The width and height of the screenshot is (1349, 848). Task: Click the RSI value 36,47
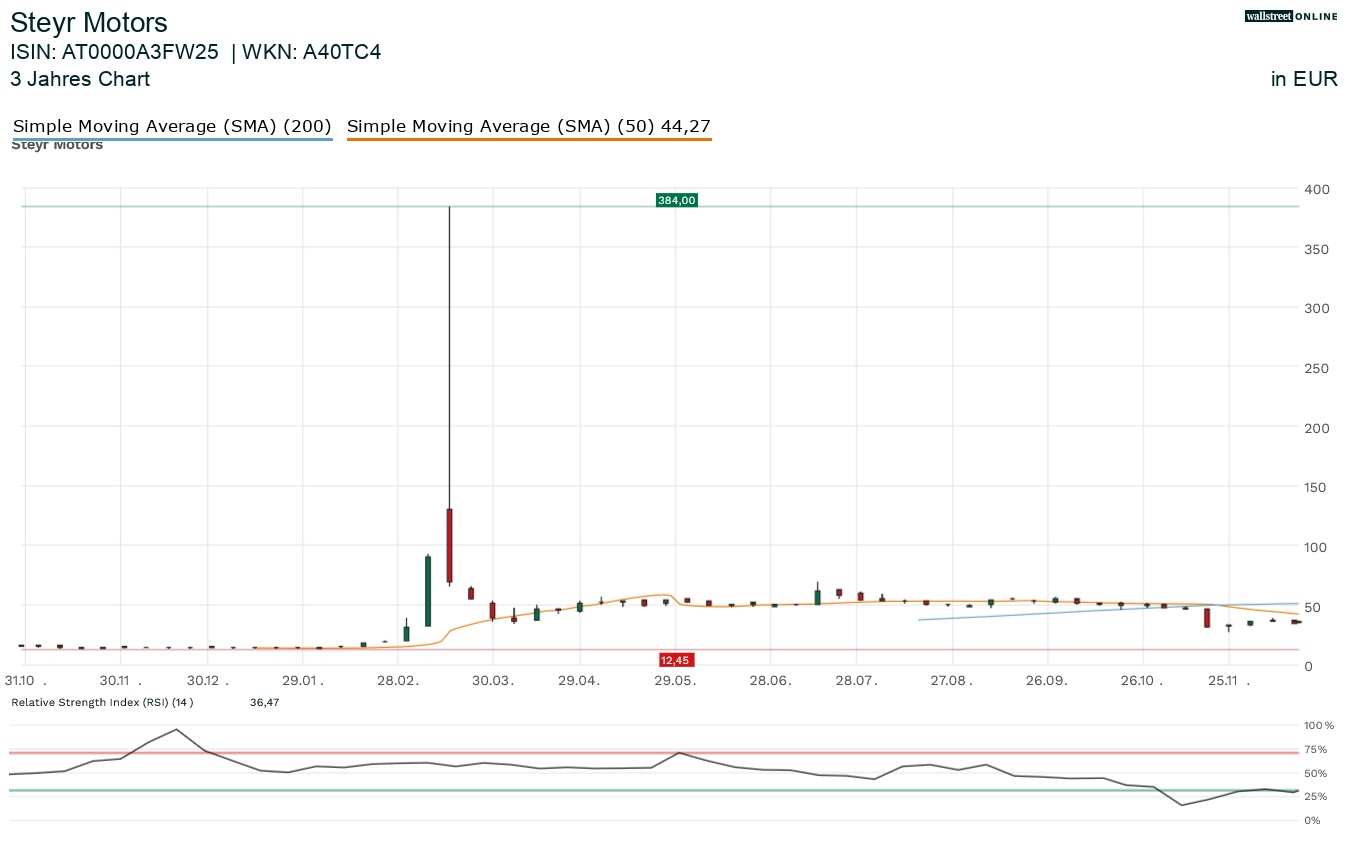coord(264,702)
